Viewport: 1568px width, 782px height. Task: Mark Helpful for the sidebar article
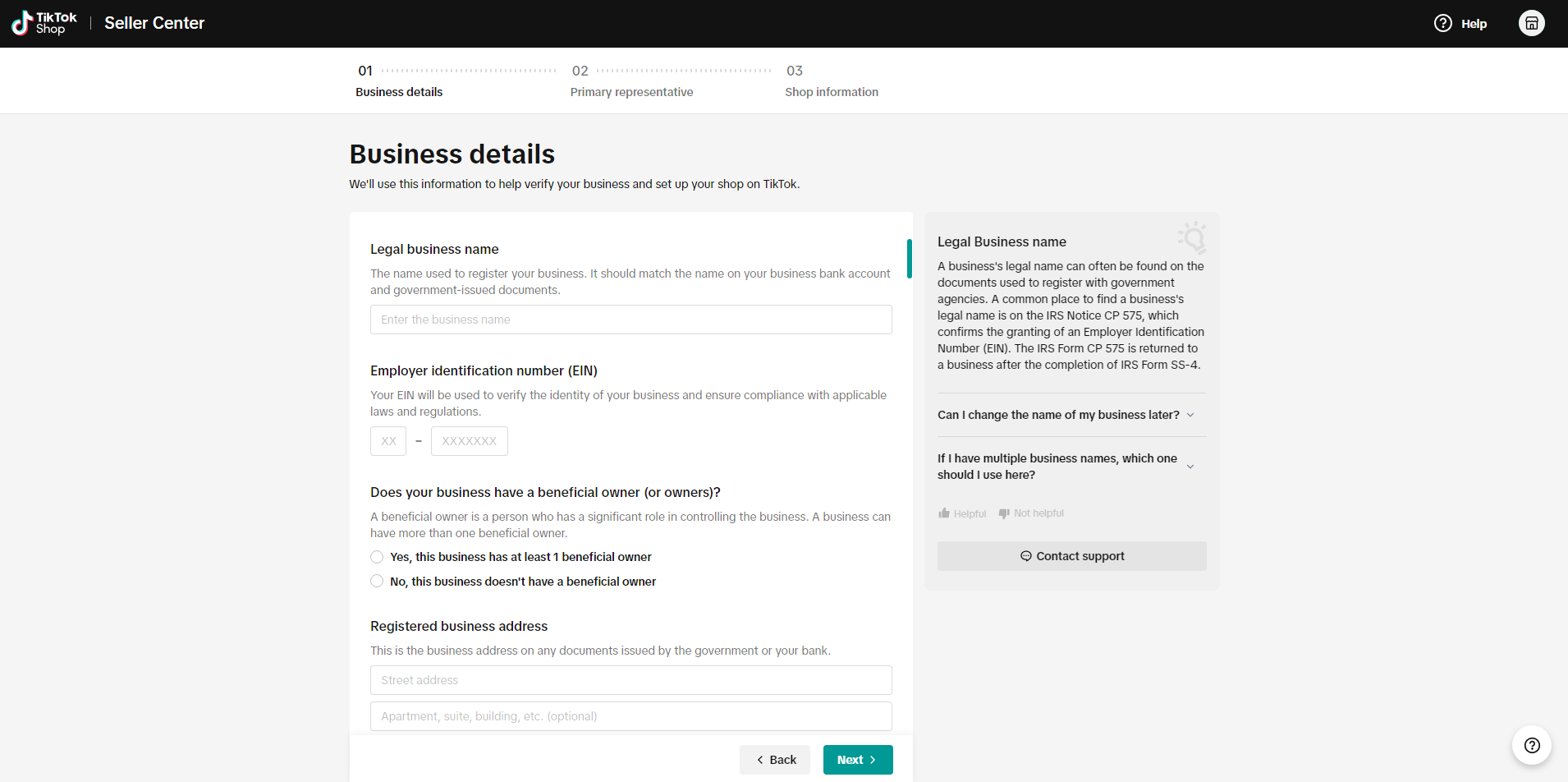(962, 513)
